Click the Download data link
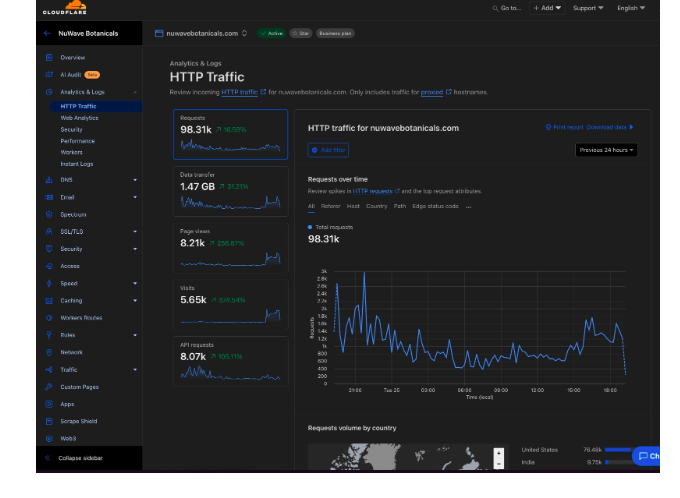 610,127
